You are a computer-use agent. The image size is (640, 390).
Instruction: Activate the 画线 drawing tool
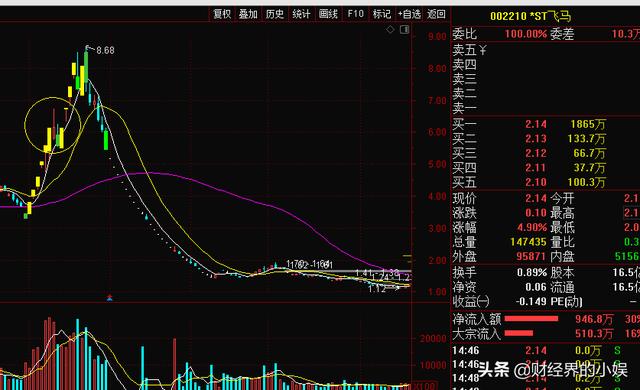click(328, 14)
